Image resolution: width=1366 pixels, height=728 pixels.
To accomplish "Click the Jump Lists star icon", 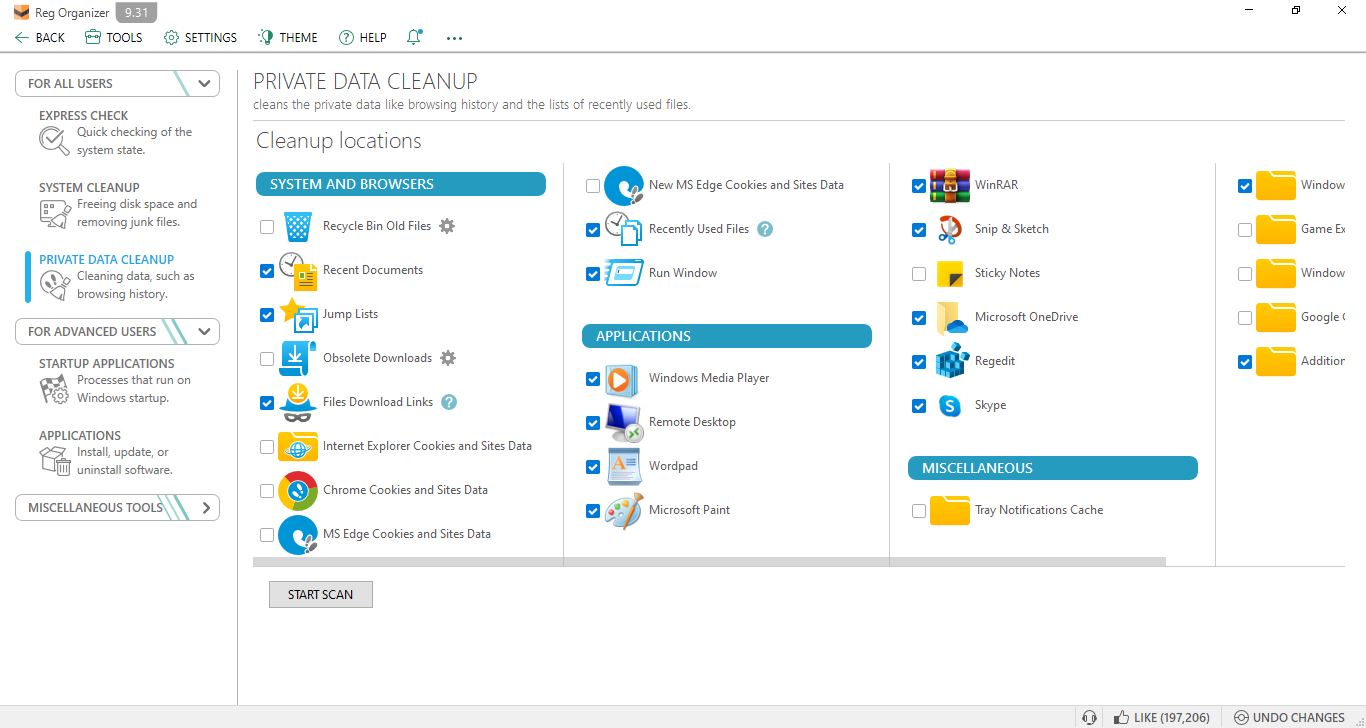I will tap(298, 314).
